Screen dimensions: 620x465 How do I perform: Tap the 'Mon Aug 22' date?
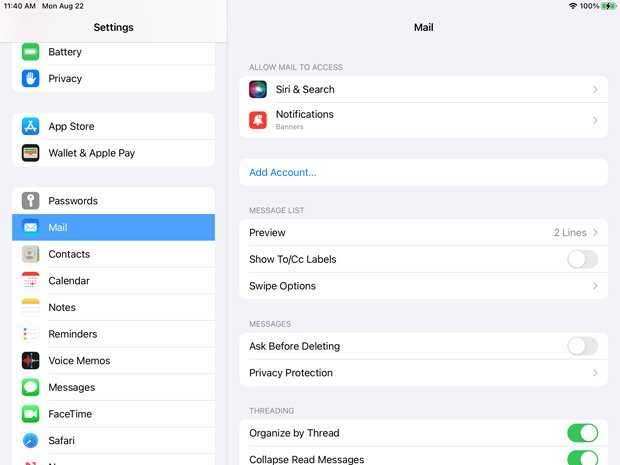(63, 6)
